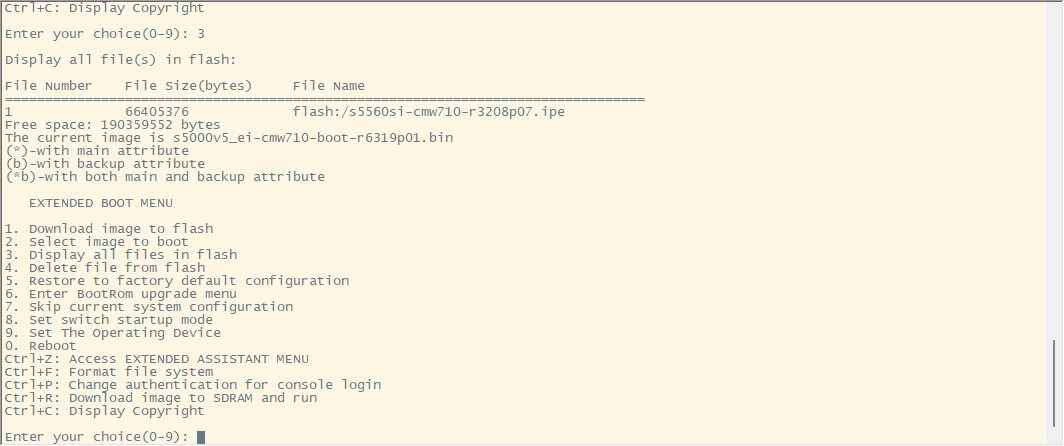Viewport: 1064px width, 446px height.
Task: Click the "Ctrl+F: Format file system" line
Action: tap(108, 372)
